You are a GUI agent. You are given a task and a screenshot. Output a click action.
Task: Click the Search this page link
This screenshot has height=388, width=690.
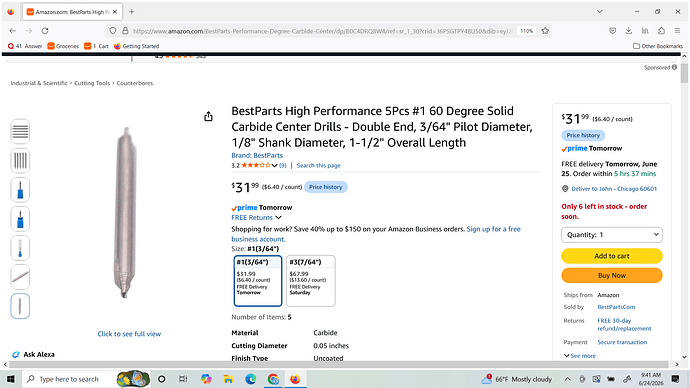[319, 166]
